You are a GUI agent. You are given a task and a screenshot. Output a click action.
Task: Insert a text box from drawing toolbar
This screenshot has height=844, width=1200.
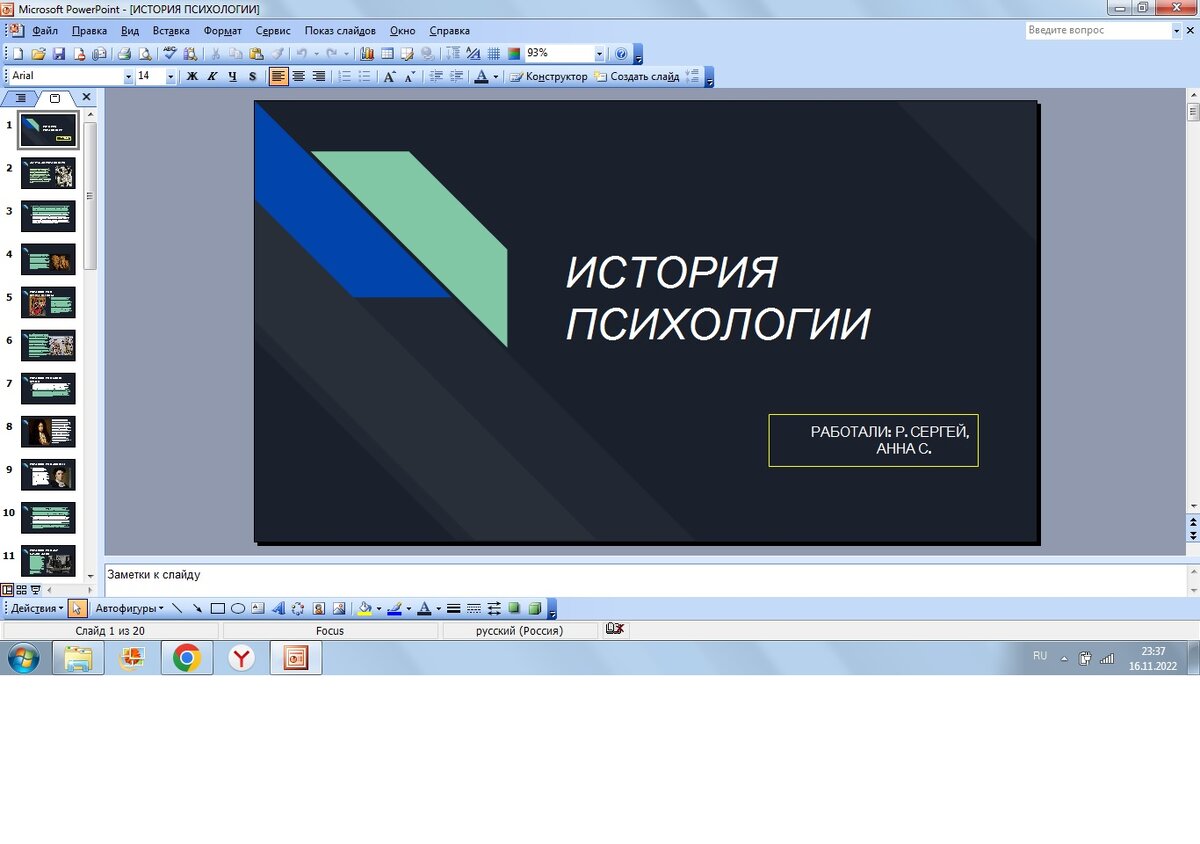click(257, 608)
